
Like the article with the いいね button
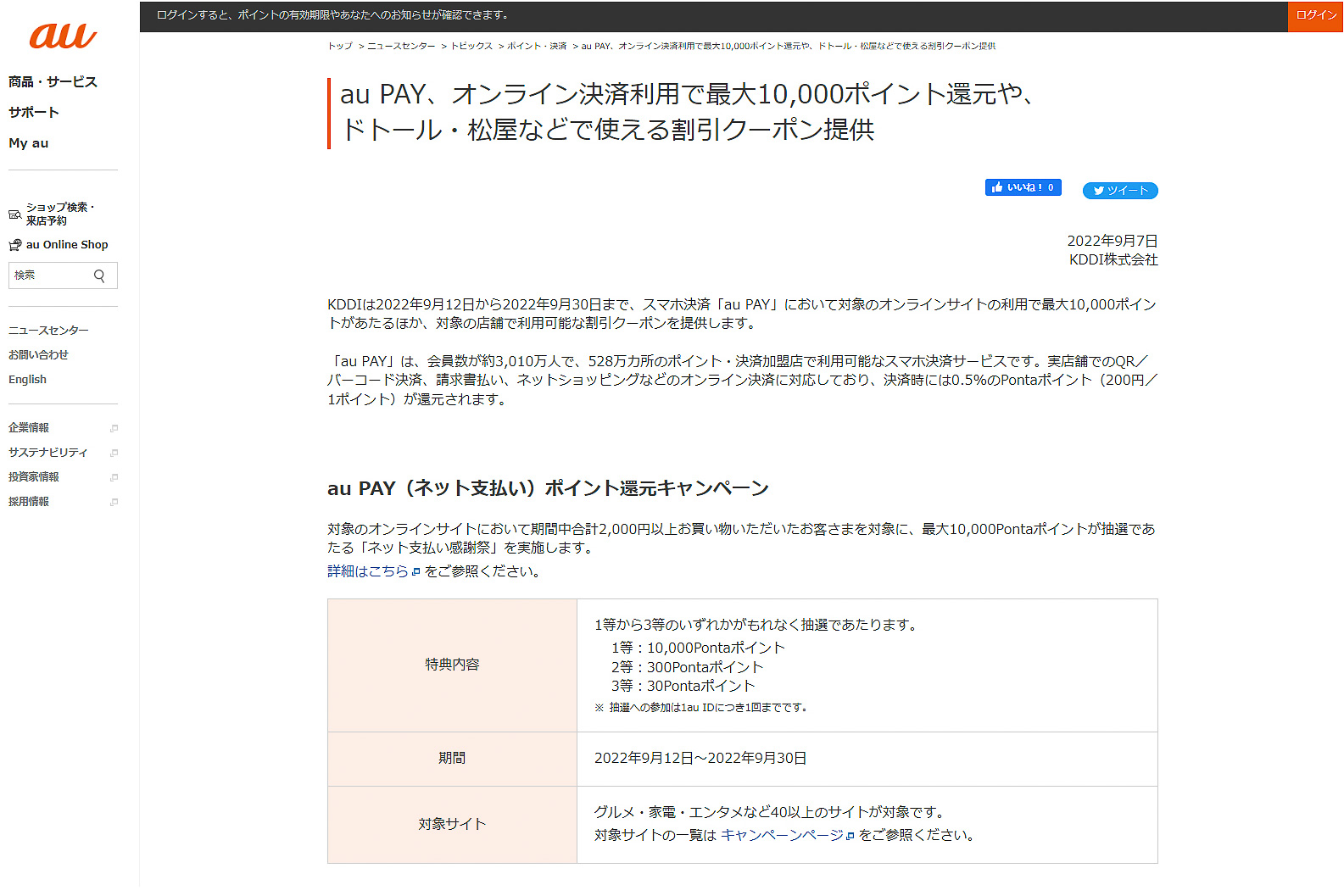1023,187
